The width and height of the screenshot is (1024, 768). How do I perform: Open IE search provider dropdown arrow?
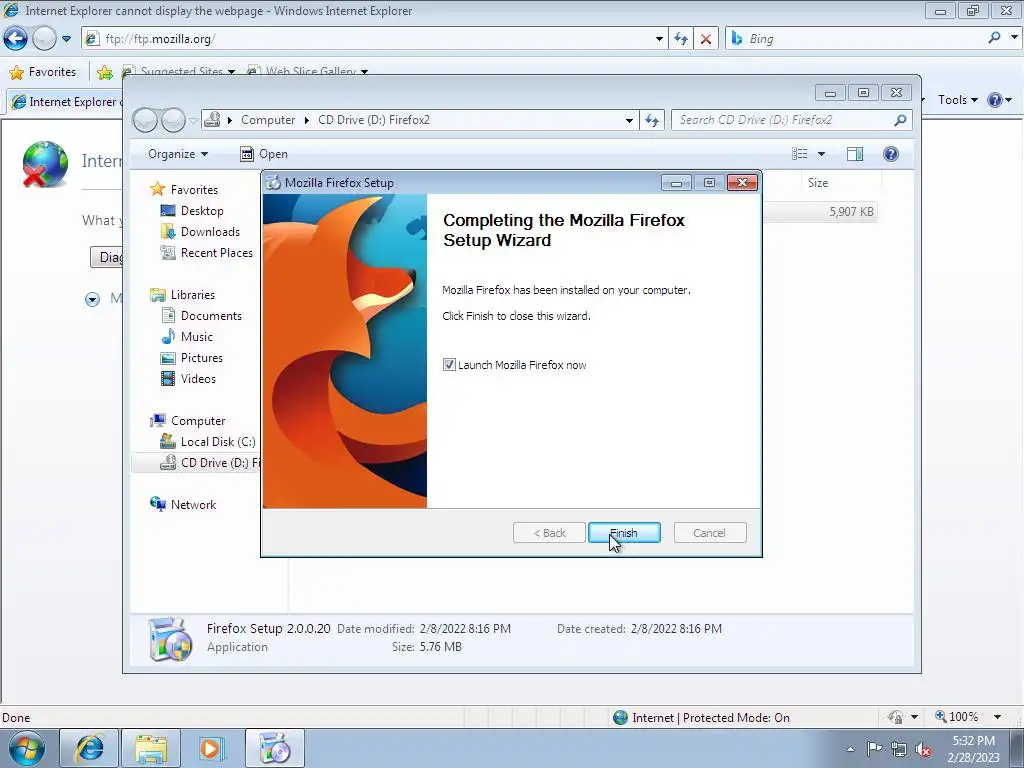(x=1014, y=38)
